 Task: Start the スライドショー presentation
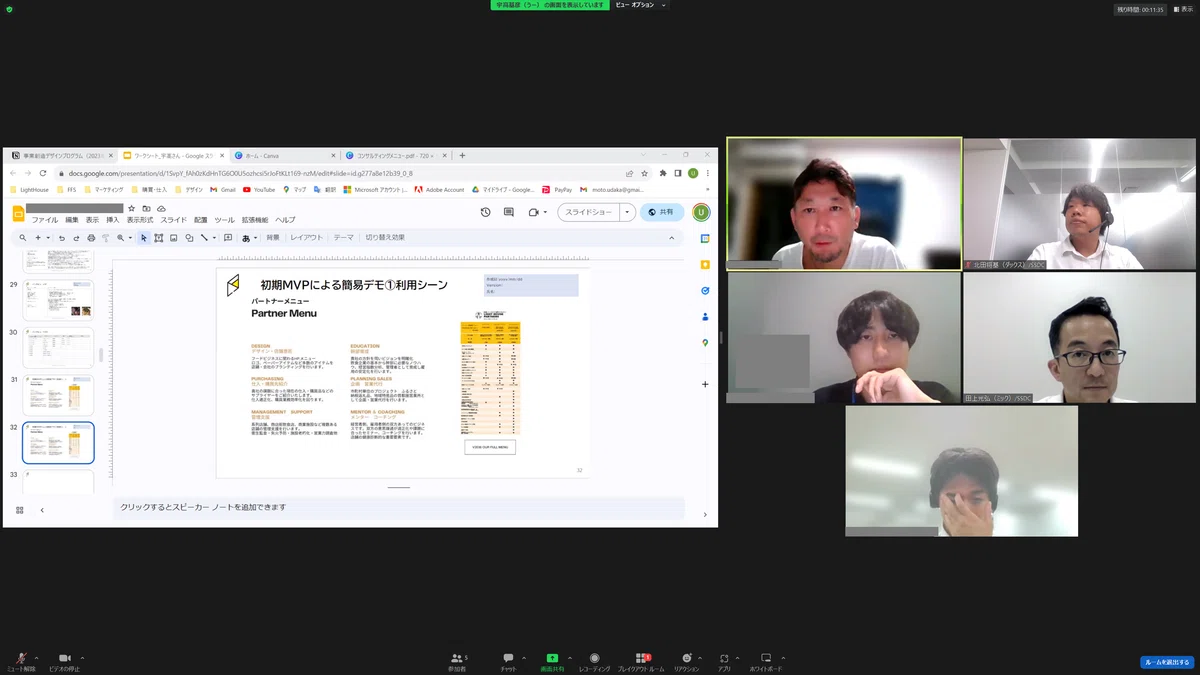[589, 212]
